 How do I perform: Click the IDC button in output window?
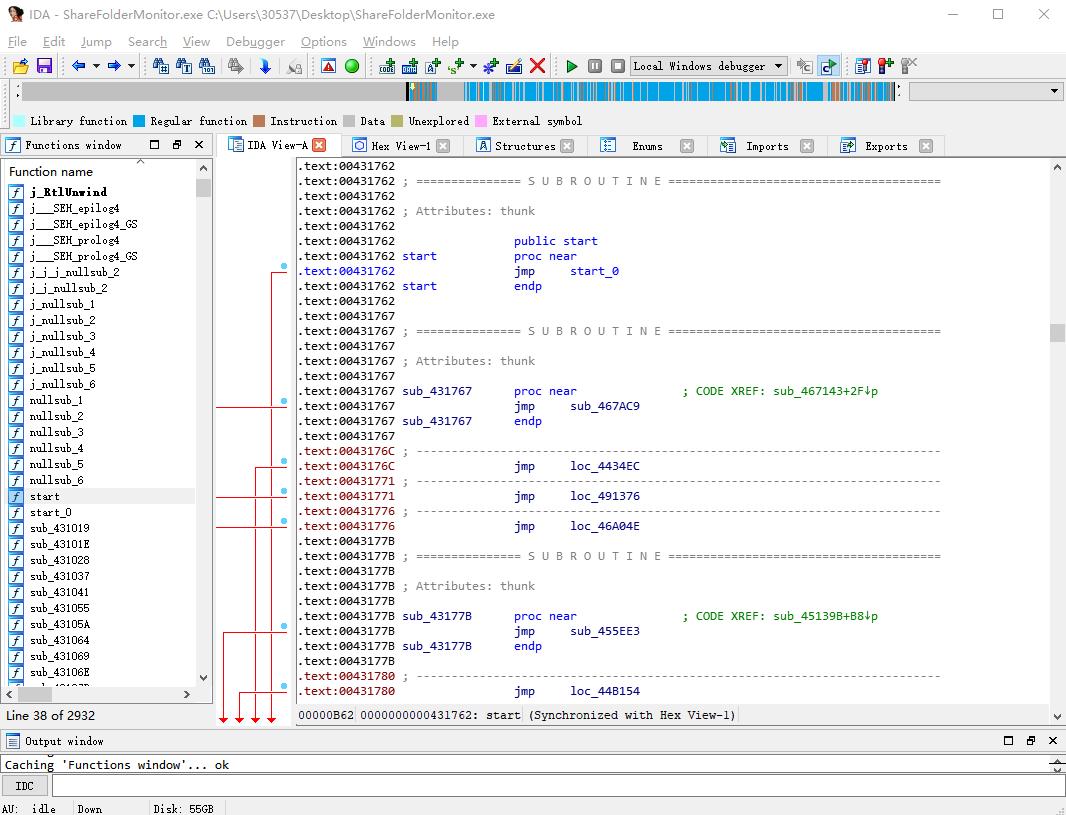25,786
